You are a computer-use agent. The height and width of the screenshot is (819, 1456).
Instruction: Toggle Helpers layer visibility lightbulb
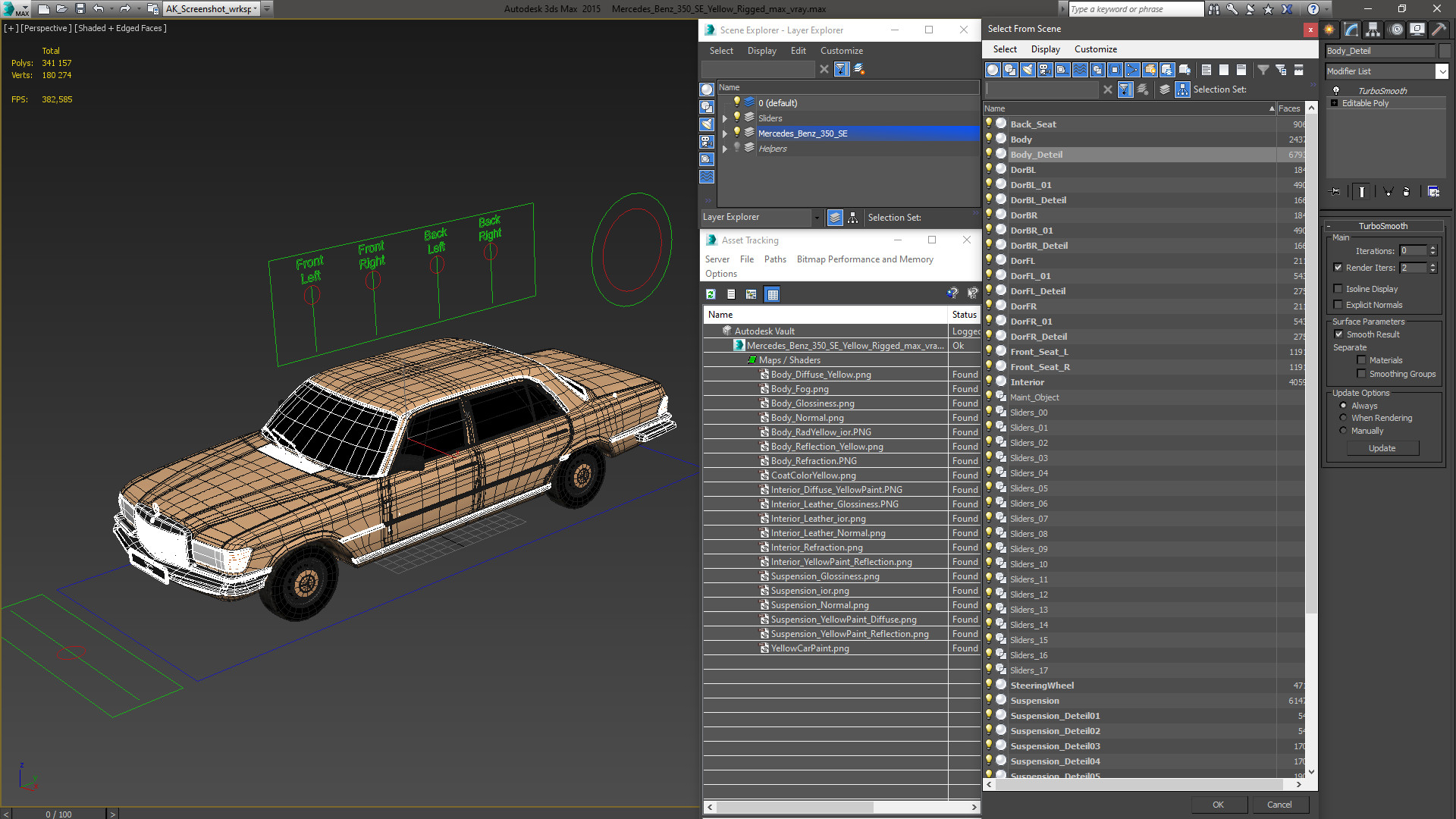736,148
